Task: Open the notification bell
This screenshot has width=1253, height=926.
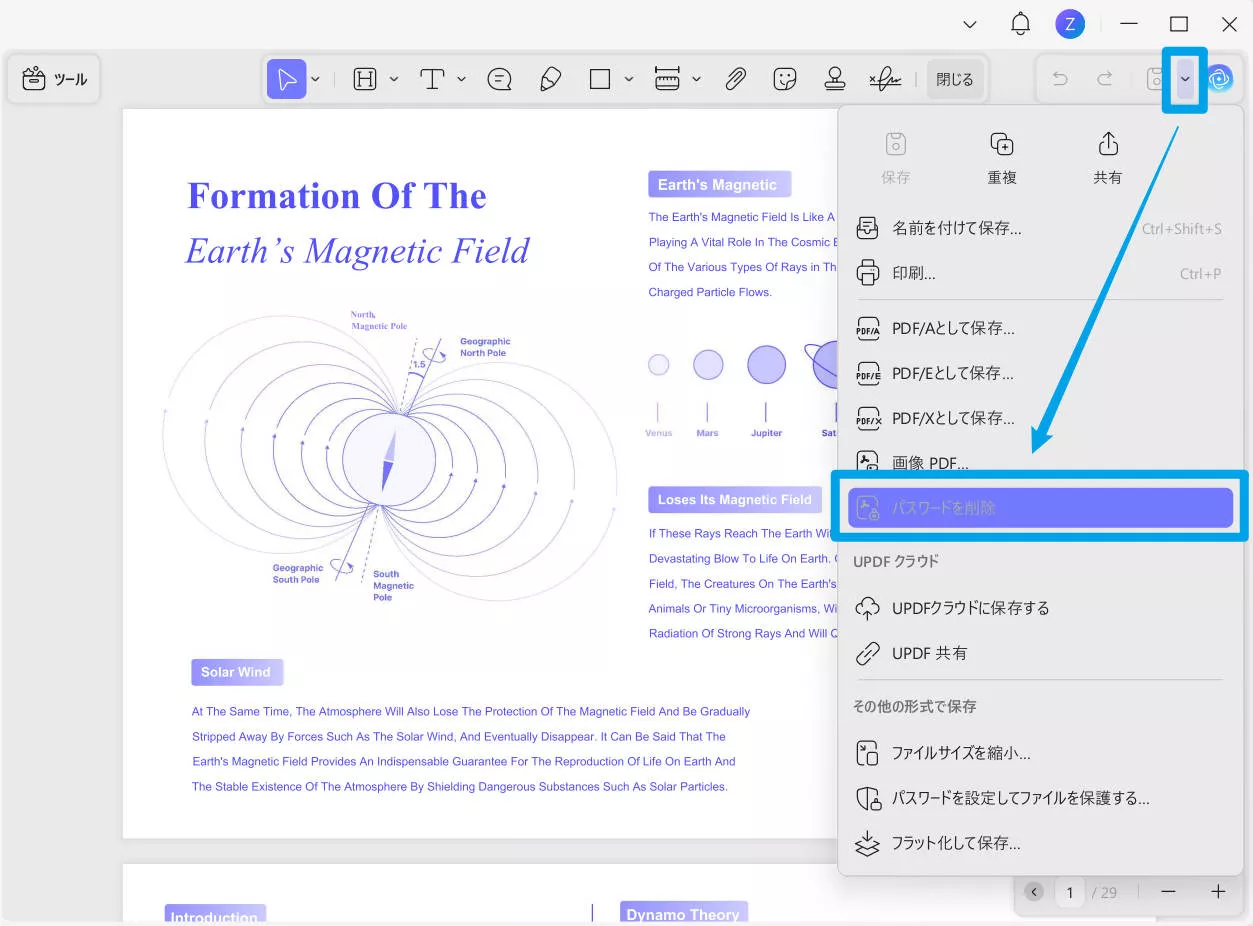Action: (x=1020, y=24)
